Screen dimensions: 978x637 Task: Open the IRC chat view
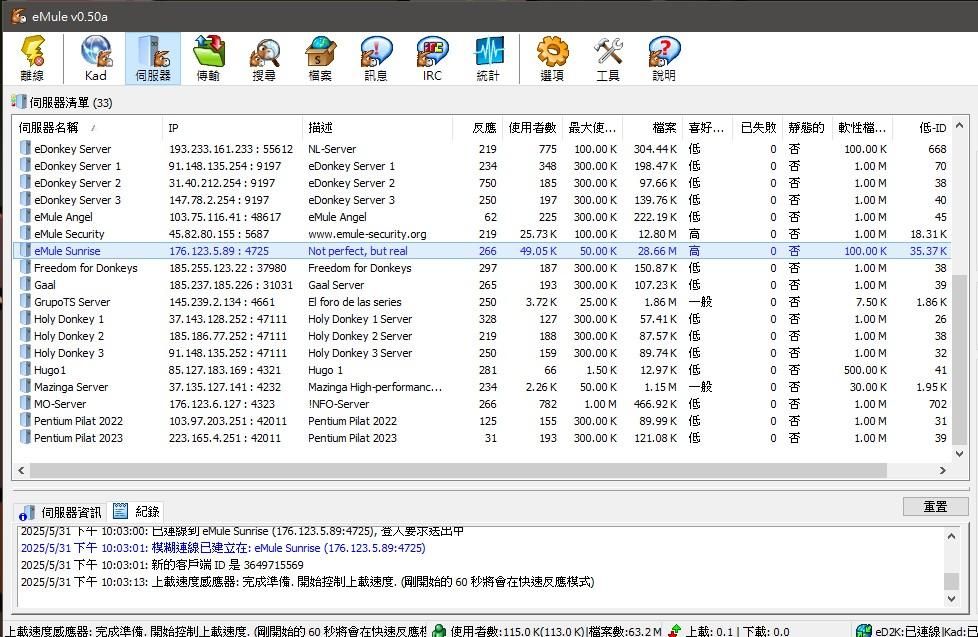click(x=432, y=58)
